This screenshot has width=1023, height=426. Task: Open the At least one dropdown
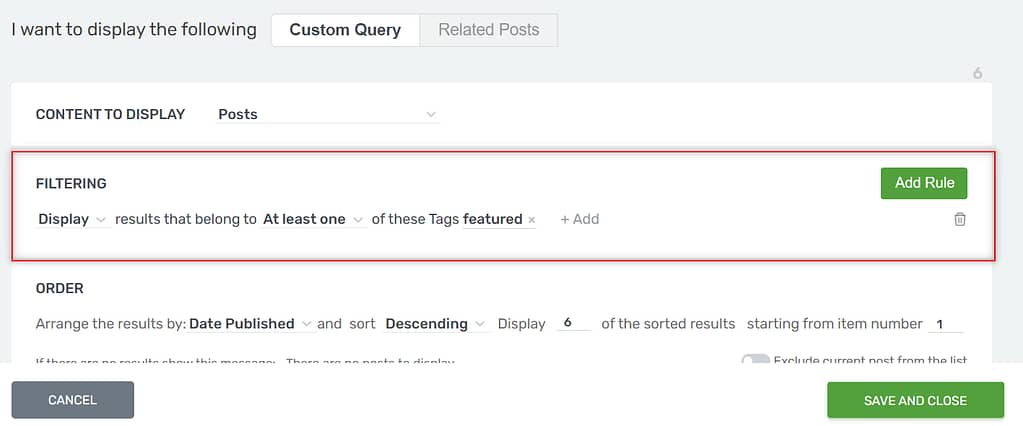click(x=313, y=220)
